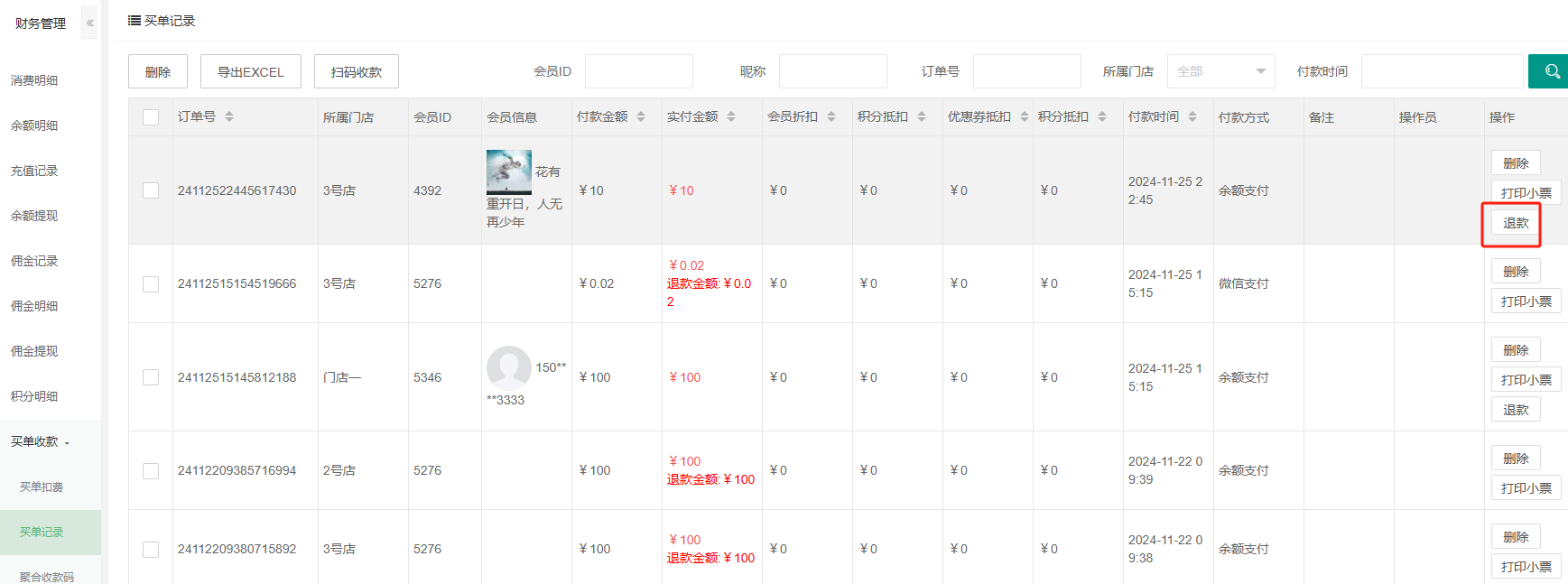Screen dimensions: 1568x584
Task: Sort by 实付金额 column arrows
Action: coord(731,116)
